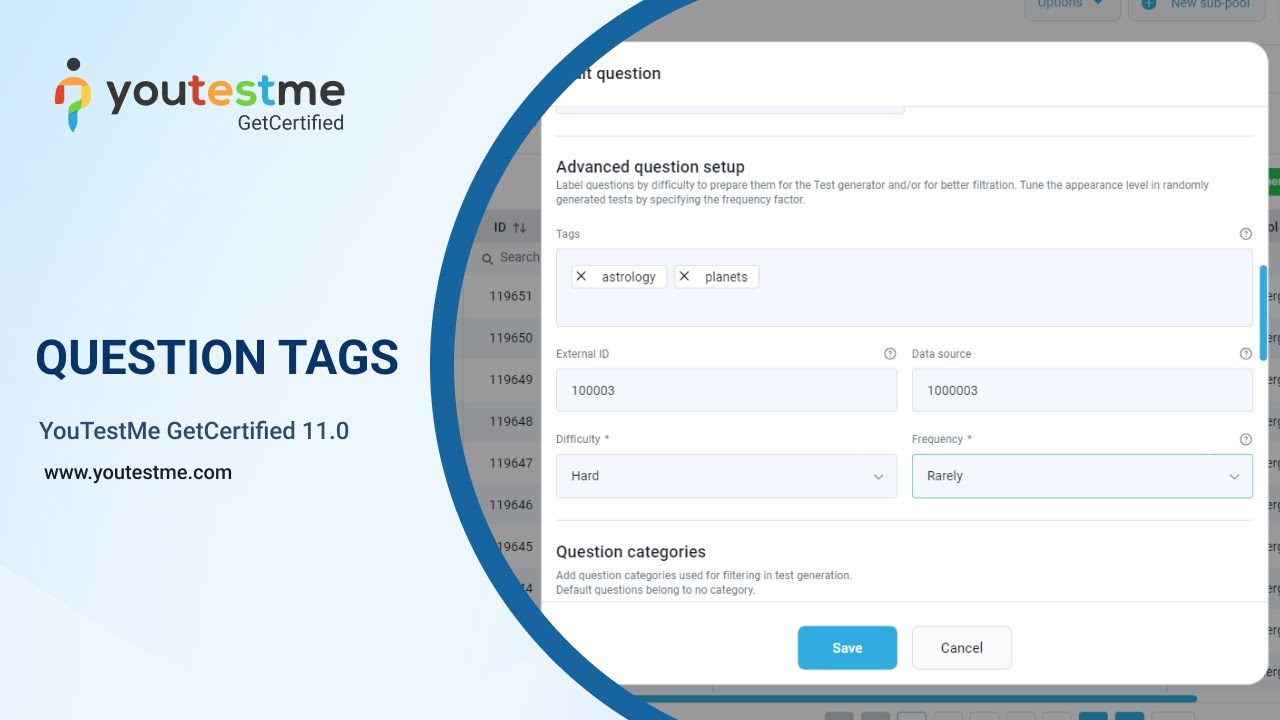Open the help icon beside Data source
Image resolution: width=1280 pixels, height=720 pixels.
(1245, 354)
